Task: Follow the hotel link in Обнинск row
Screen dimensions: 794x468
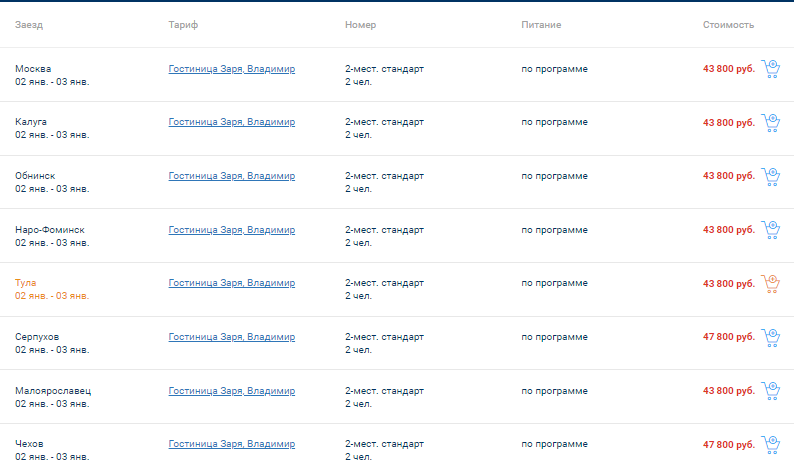Action: pyautogui.click(x=231, y=176)
